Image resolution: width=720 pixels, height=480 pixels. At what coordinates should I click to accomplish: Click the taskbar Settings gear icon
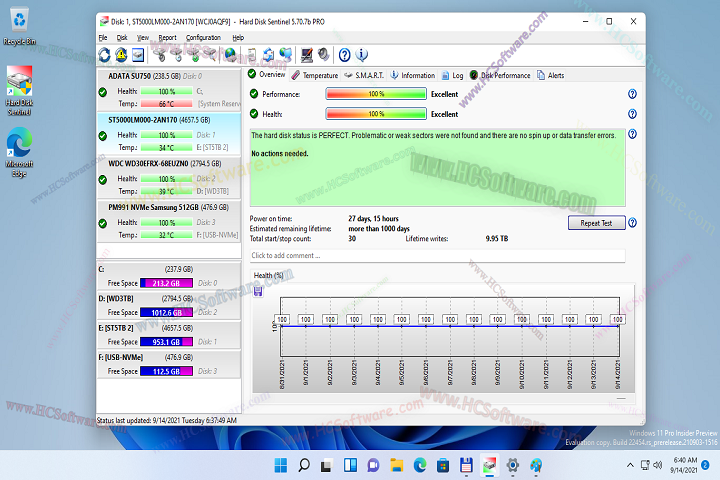point(512,465)
